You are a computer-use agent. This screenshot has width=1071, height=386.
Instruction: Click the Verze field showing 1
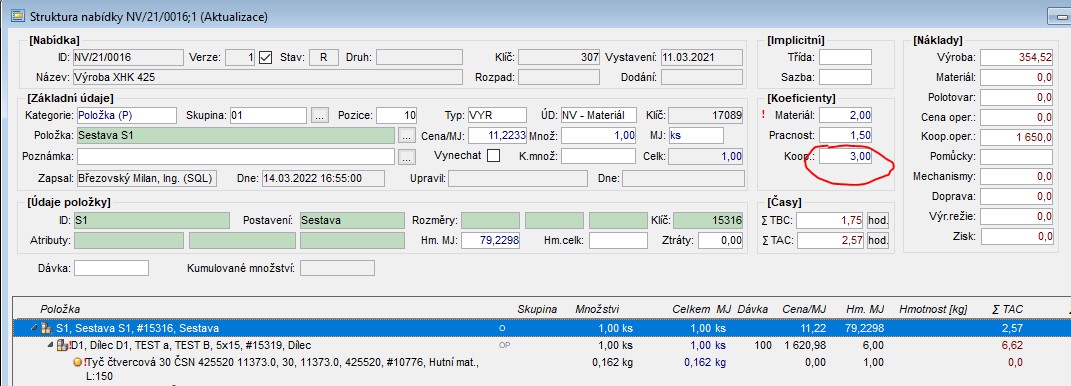click(x=241, y=57)
